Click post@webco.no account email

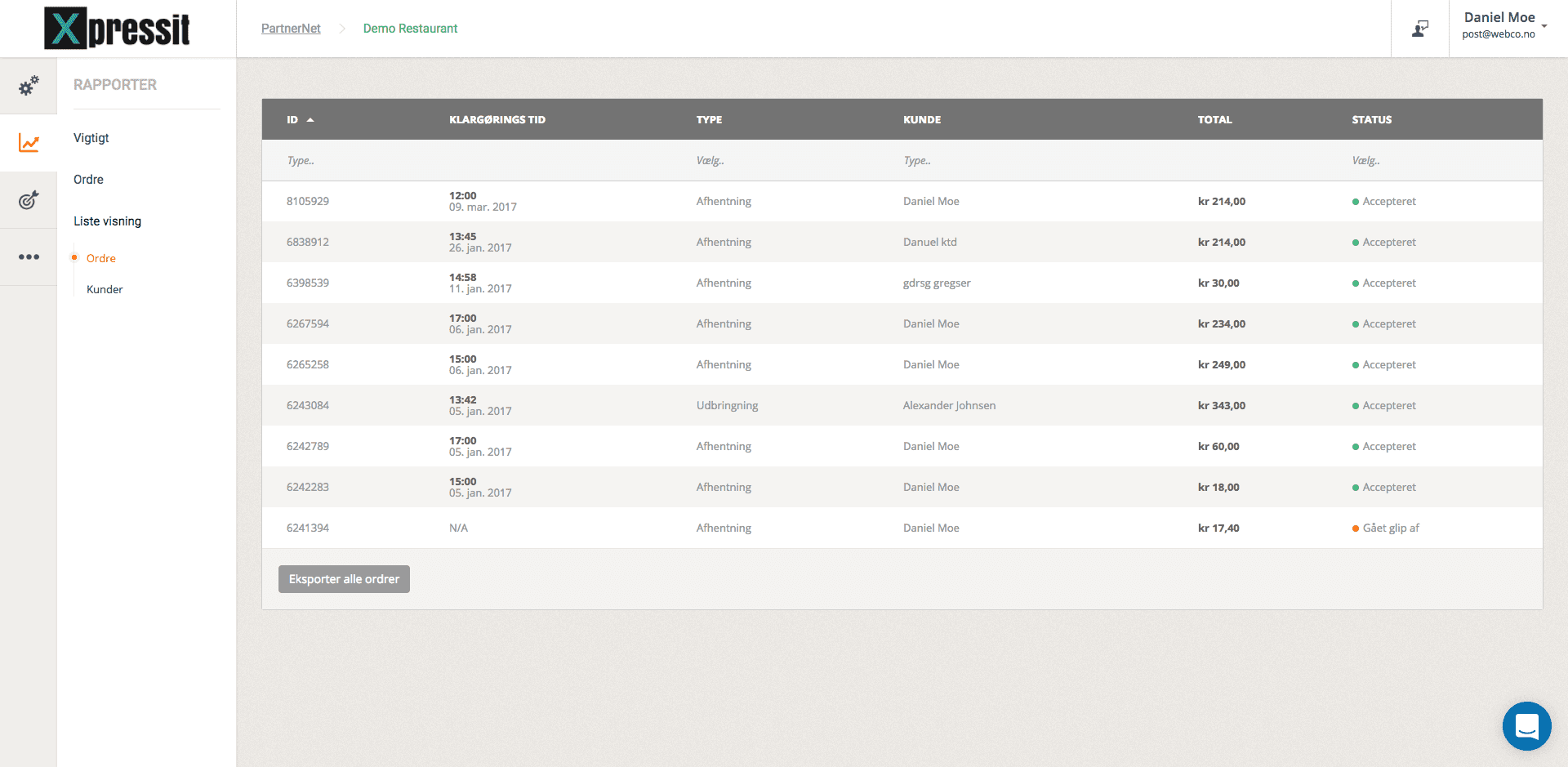(1499, 34)
